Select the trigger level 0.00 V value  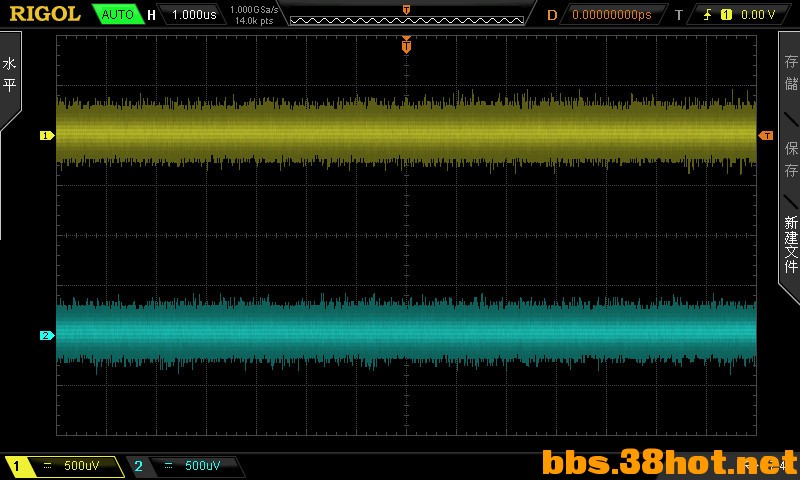758,15
